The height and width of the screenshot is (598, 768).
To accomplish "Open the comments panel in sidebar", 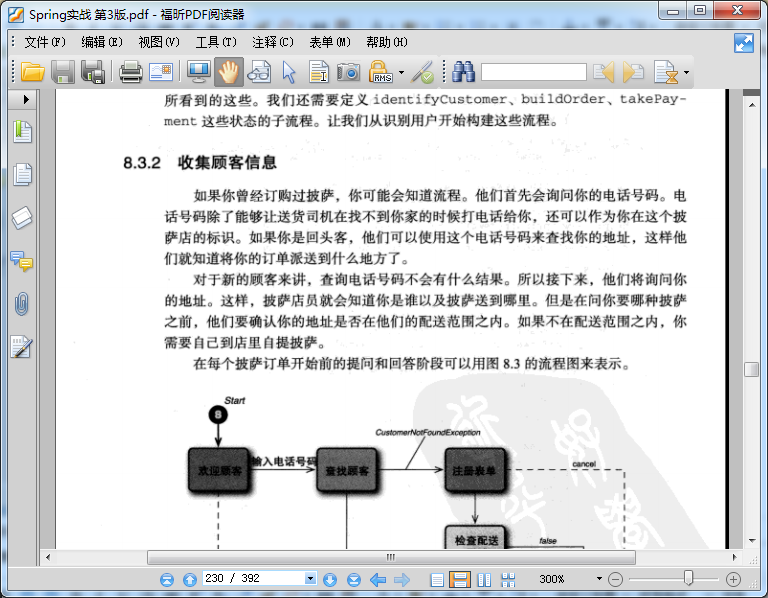I will click(x=22, y=261).
